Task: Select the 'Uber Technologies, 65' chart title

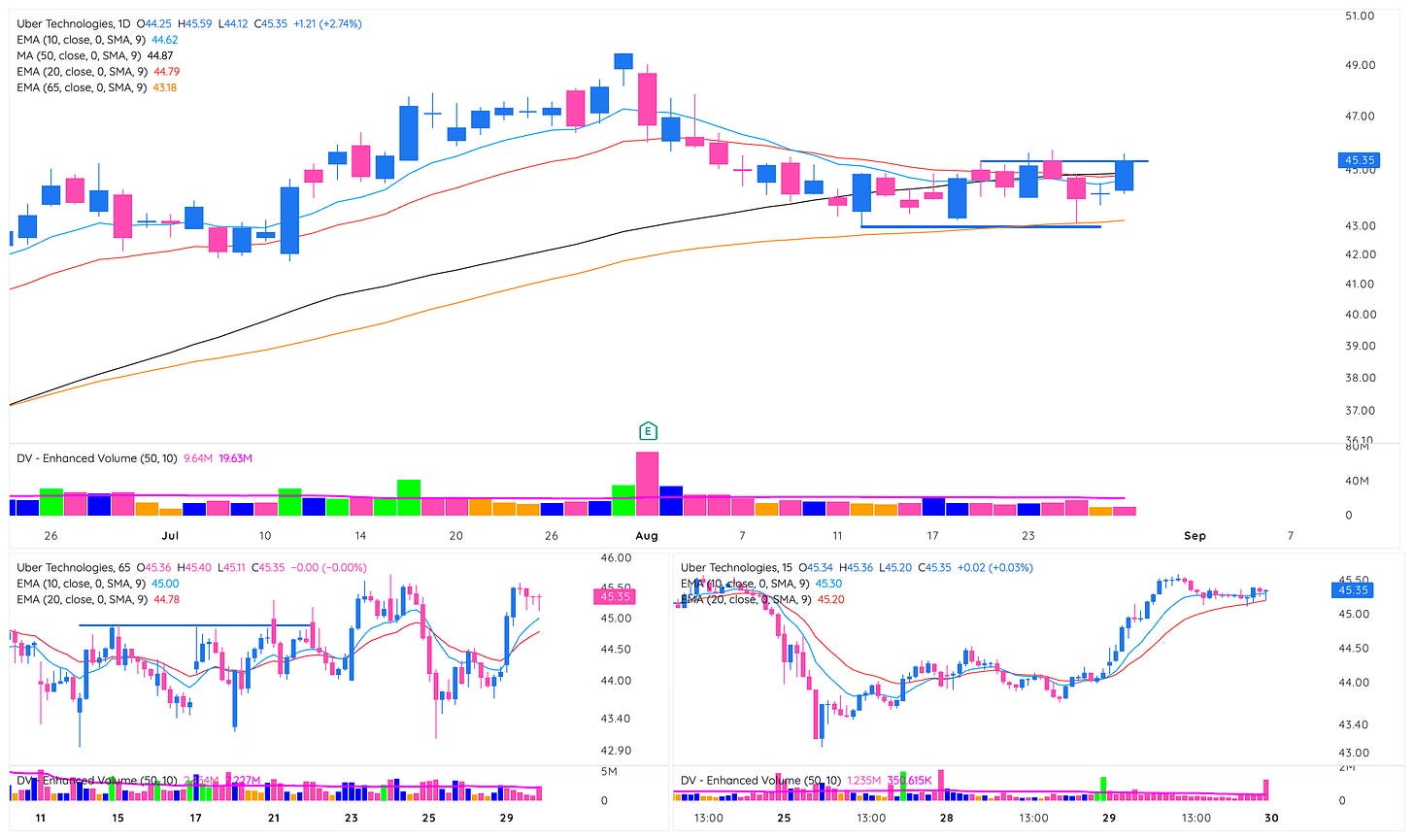Action: point(72,568)
